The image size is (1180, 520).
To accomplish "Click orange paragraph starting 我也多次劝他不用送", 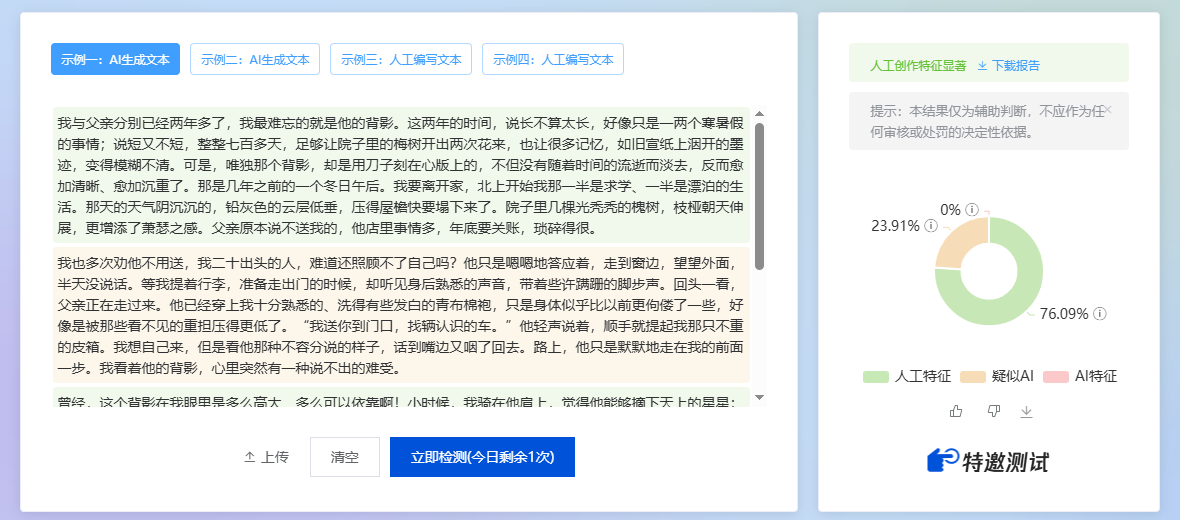I will click(x=401, y=315).
